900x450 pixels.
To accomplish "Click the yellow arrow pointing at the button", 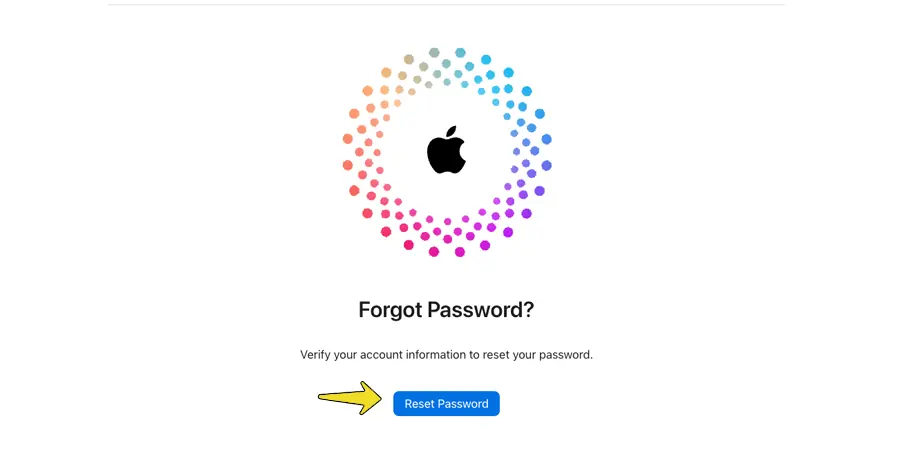I will (x=350, y=398).
